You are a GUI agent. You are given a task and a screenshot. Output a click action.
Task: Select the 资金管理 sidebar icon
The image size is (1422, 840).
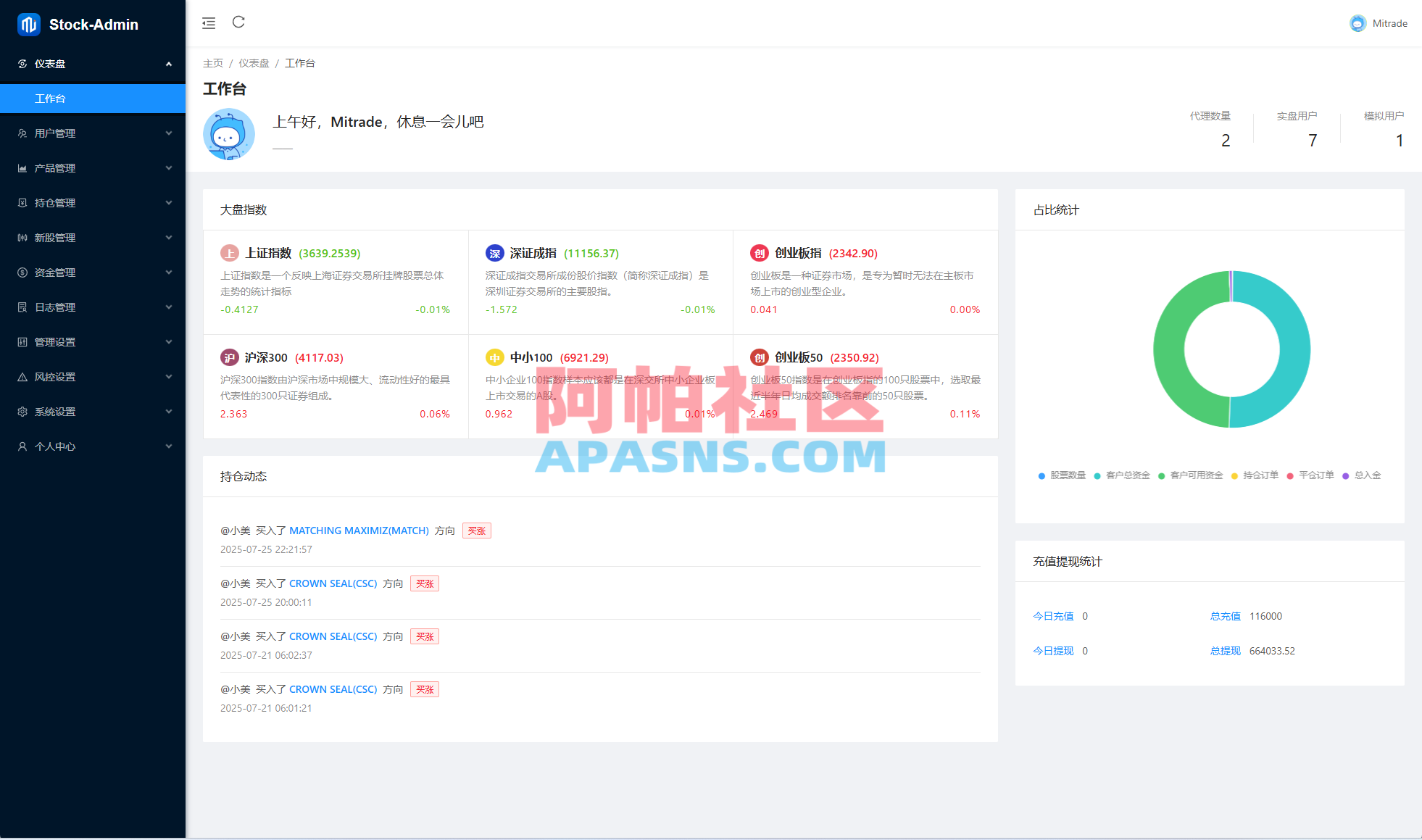21,273
